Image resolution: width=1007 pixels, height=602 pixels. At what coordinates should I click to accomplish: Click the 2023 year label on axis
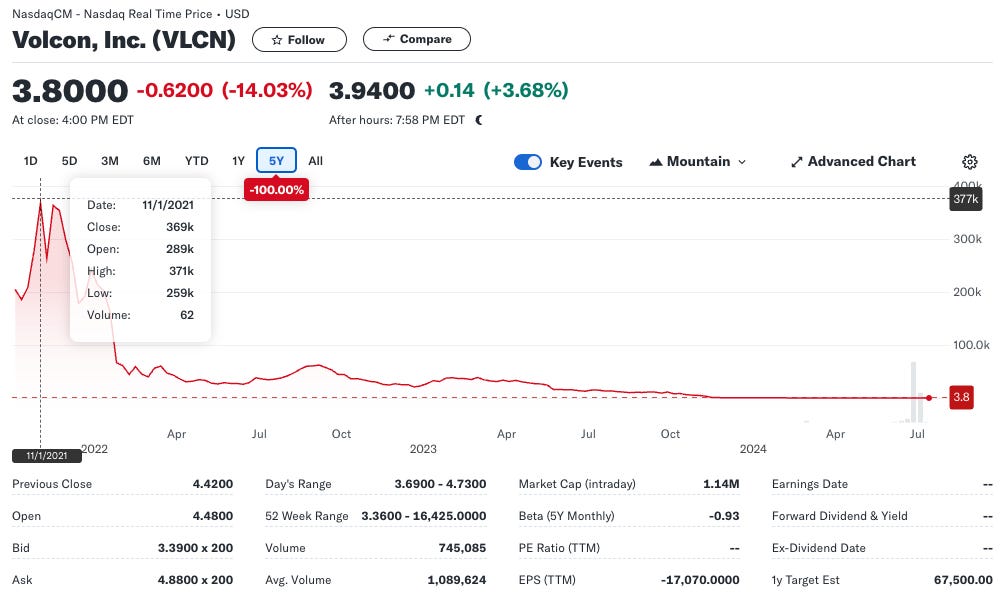[423, 449]
